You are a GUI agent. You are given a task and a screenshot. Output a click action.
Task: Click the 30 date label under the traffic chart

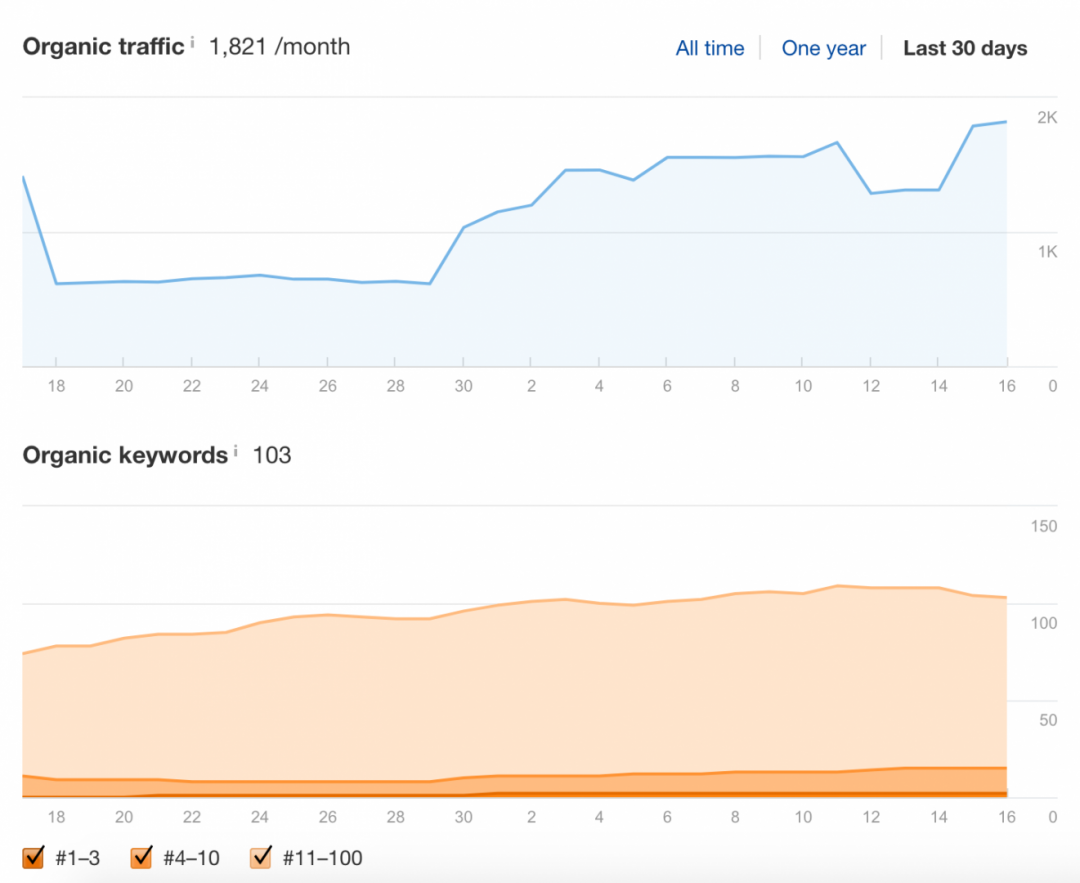463,386
